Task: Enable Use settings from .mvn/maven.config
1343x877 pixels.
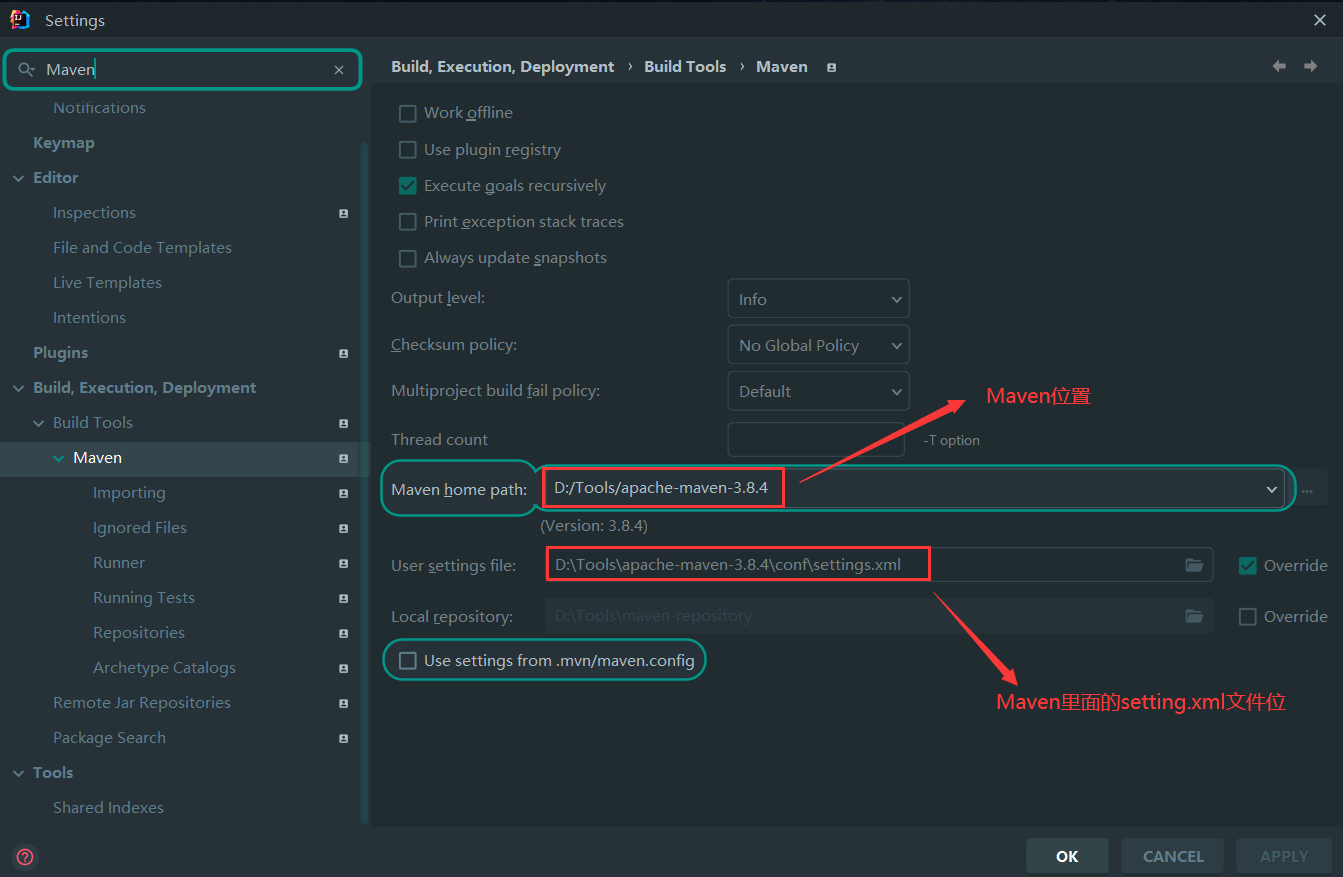Action: coord(407,660)
